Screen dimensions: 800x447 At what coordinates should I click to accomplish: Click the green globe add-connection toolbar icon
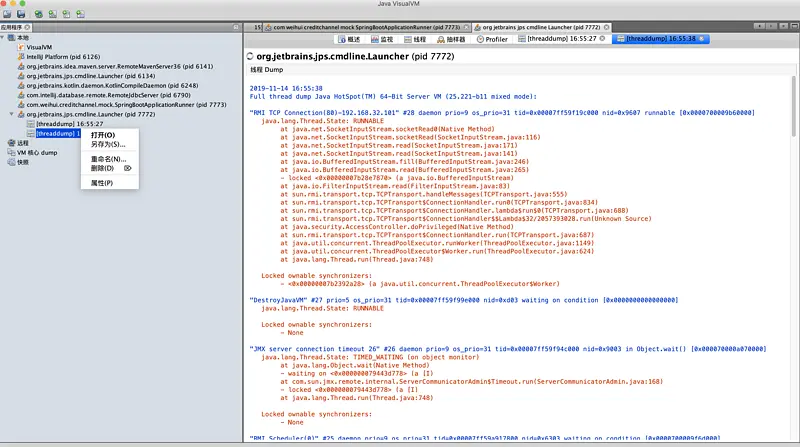click(x=39, y=14)
